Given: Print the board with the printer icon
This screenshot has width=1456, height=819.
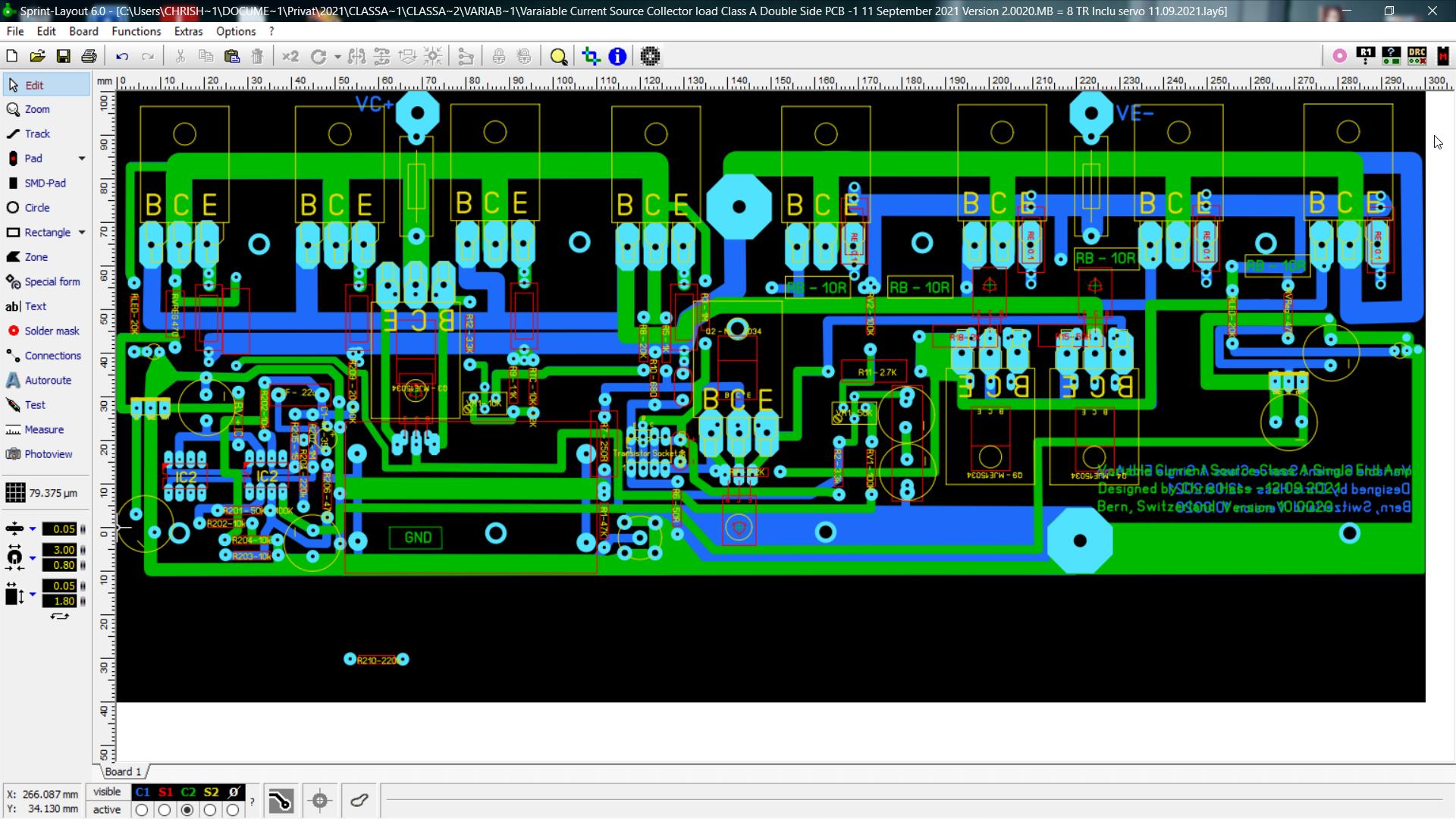Looking at the screenshot, I should 89,56.
